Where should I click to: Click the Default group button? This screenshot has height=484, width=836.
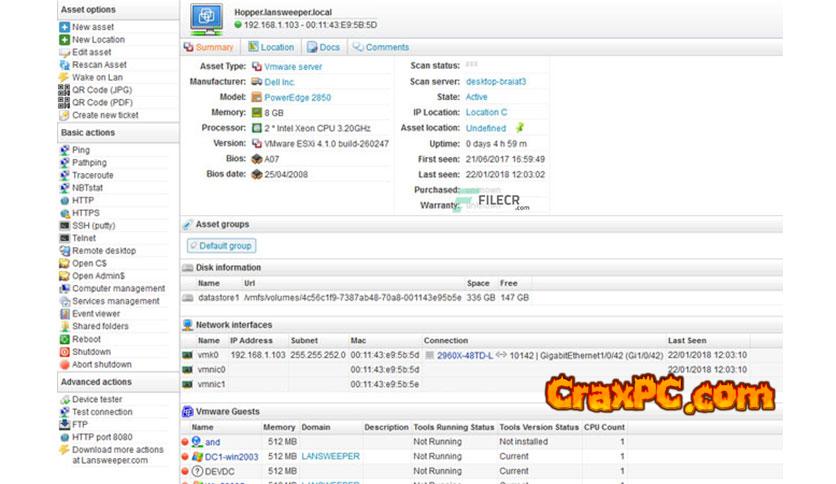pyautogui.click(x=221, y=246)
